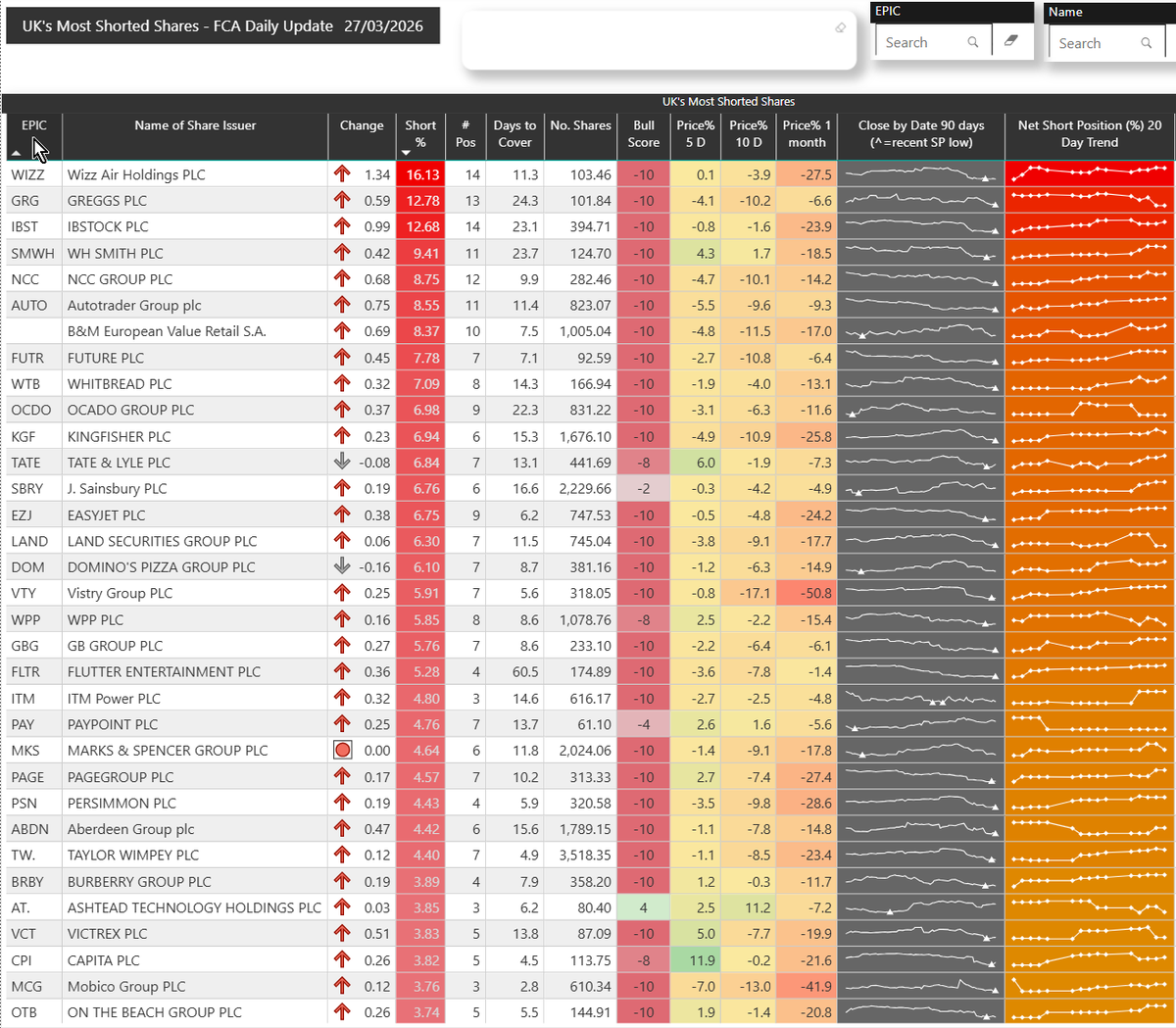Open the ITM Power 90 days close sparkline
This screenshot has width=1176, height=1028.
click(921, 698)
